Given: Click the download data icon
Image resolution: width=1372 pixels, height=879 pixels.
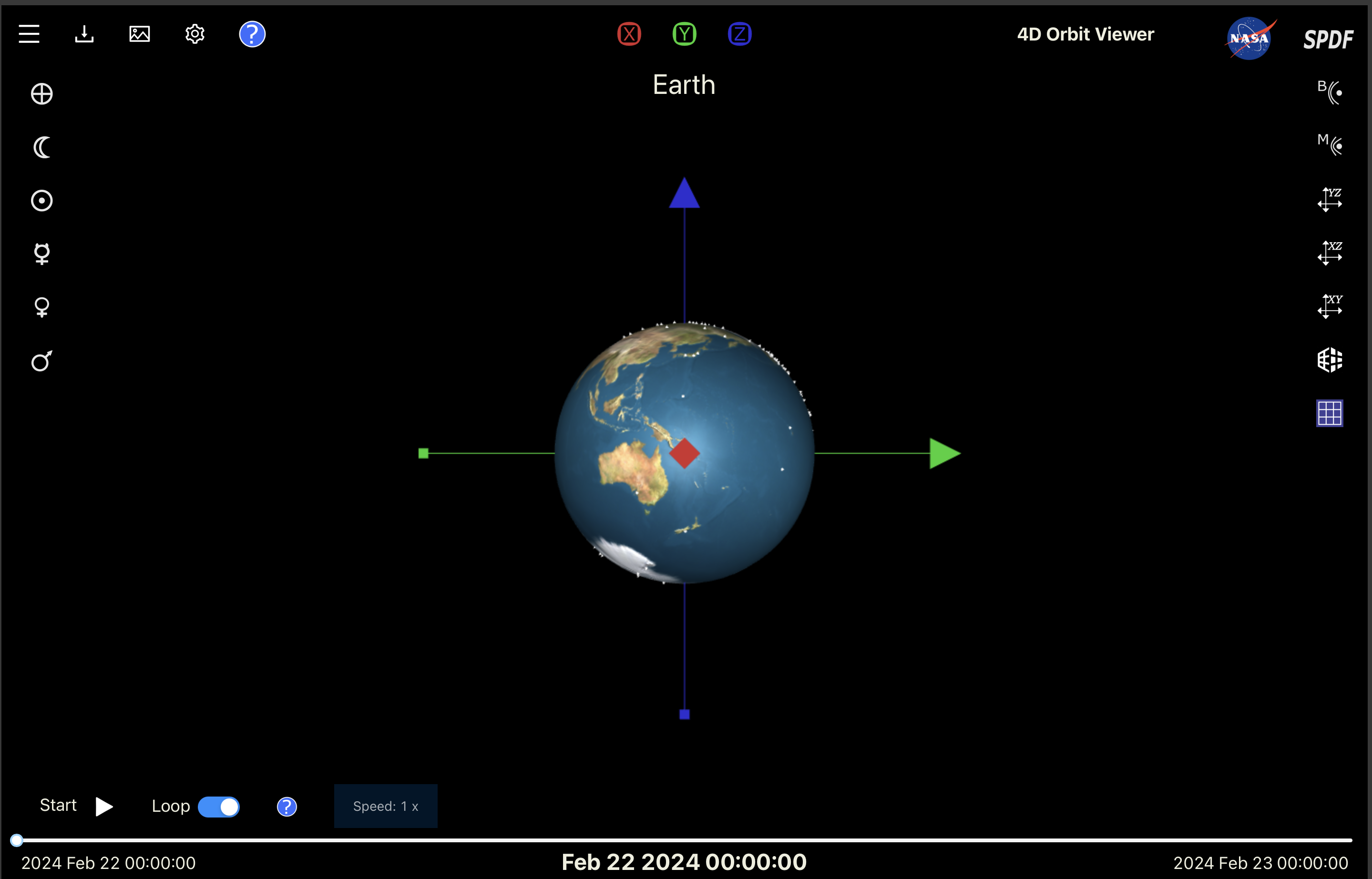Looking at the screenshot, I should tap(84, 34).
